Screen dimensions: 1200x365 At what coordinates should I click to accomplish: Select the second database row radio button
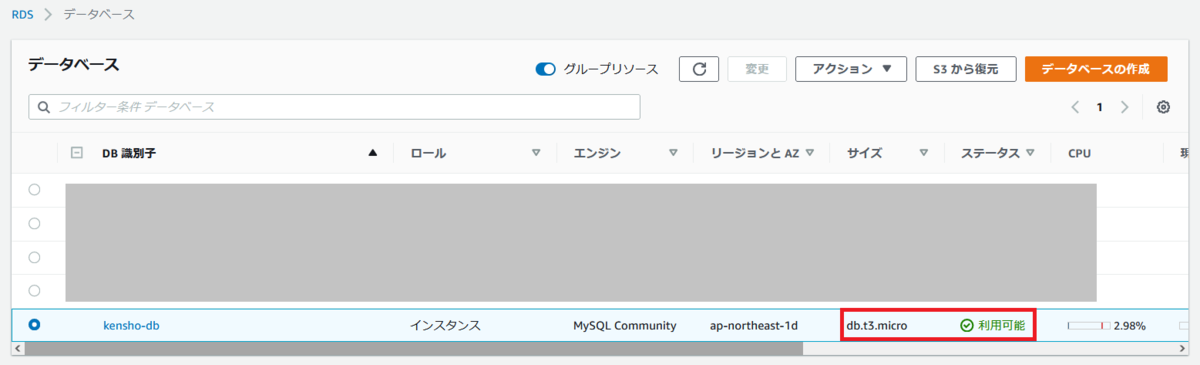pyautogui.click(x=35, y=223)
